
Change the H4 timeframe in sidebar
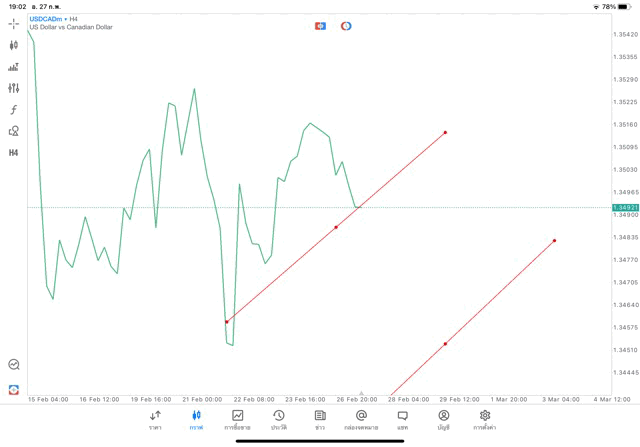[14, 153]
